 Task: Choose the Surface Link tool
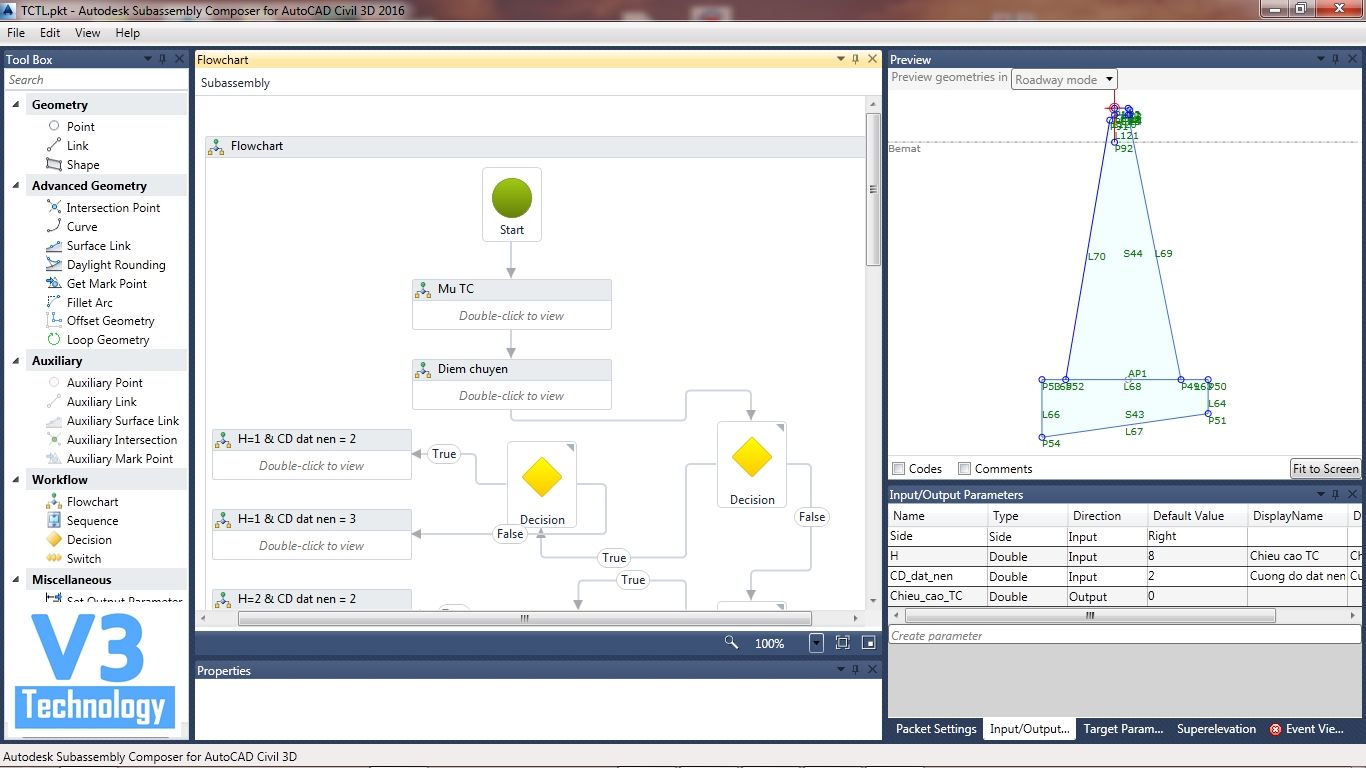(98, 246)
